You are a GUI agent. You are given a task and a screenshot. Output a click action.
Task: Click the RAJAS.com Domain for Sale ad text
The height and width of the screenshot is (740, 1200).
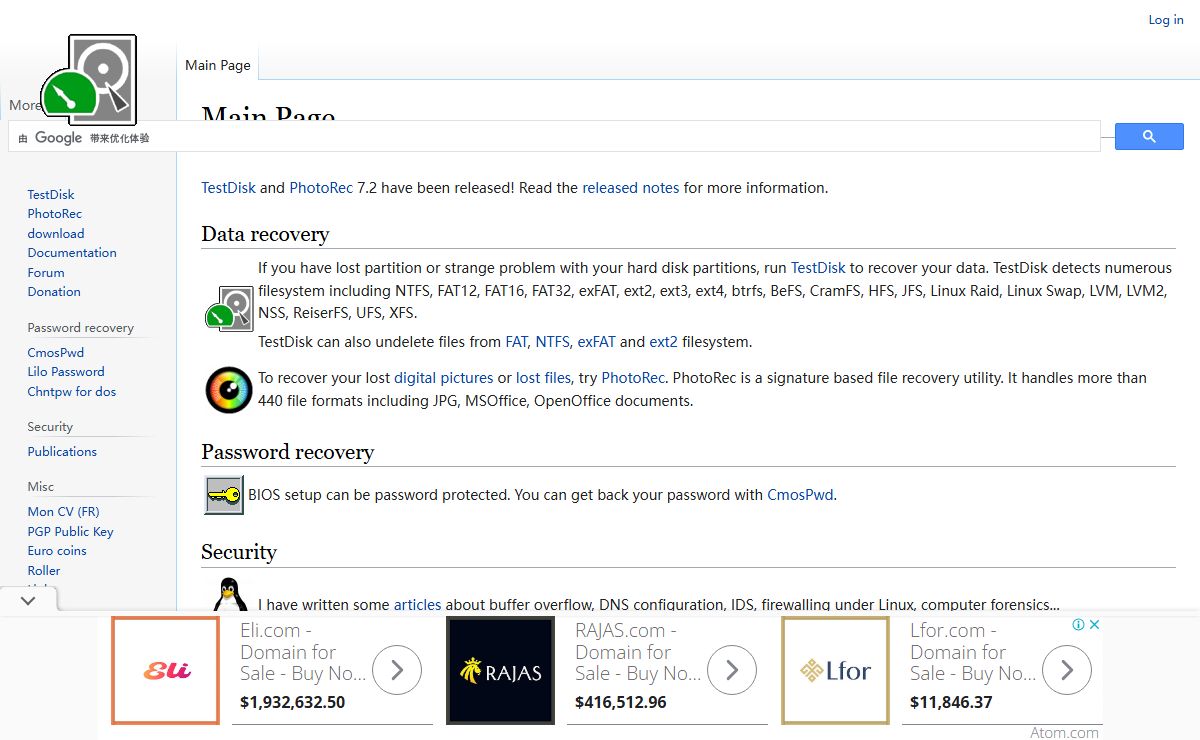click(638, 652)
